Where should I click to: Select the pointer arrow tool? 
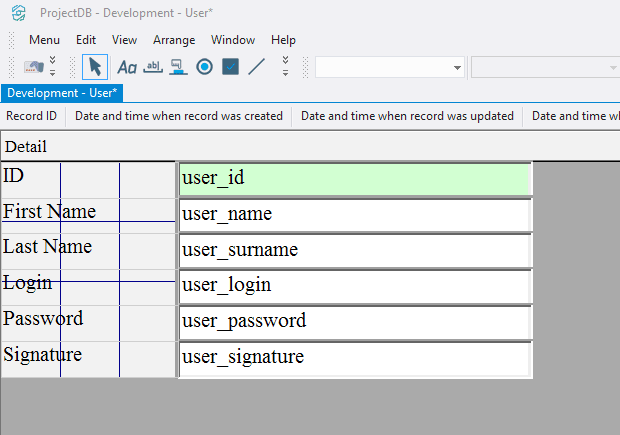pos(95,67)
